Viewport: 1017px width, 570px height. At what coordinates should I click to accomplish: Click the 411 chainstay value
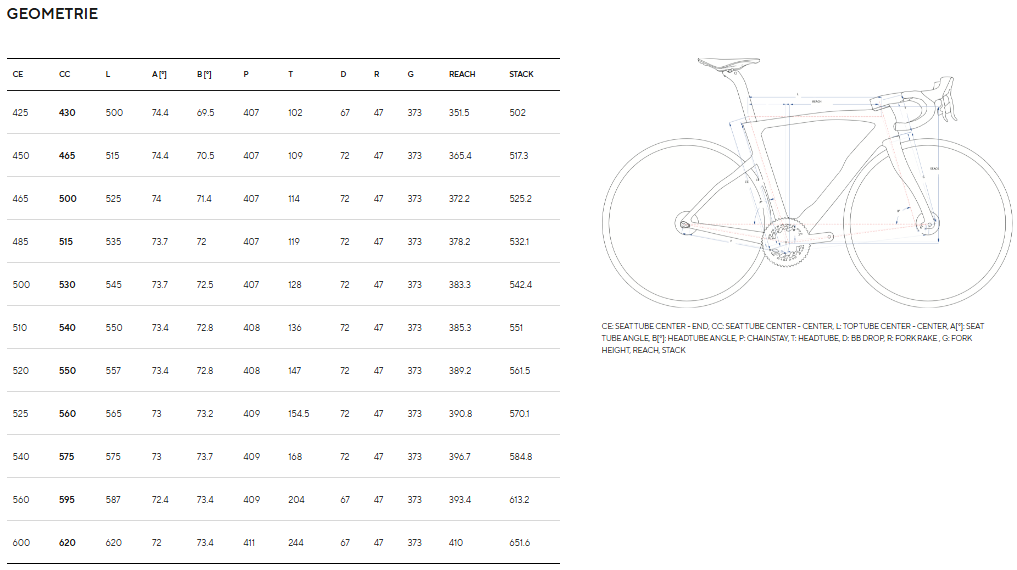(x=249, y=543)
